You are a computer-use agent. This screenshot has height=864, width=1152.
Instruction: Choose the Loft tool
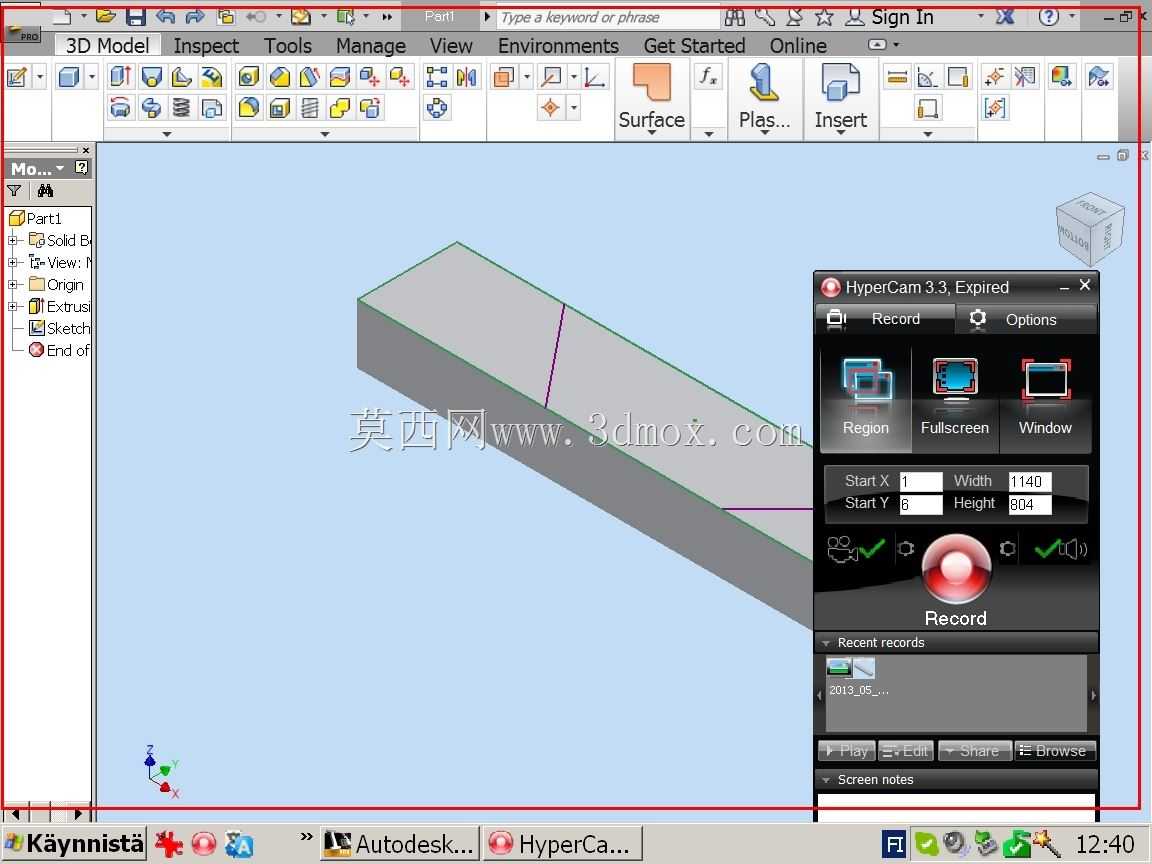(151, 76)
